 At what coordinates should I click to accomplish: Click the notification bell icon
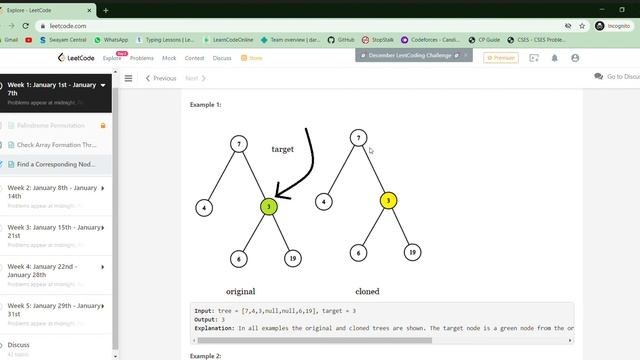pyautogui.click(x=554, y=58)
